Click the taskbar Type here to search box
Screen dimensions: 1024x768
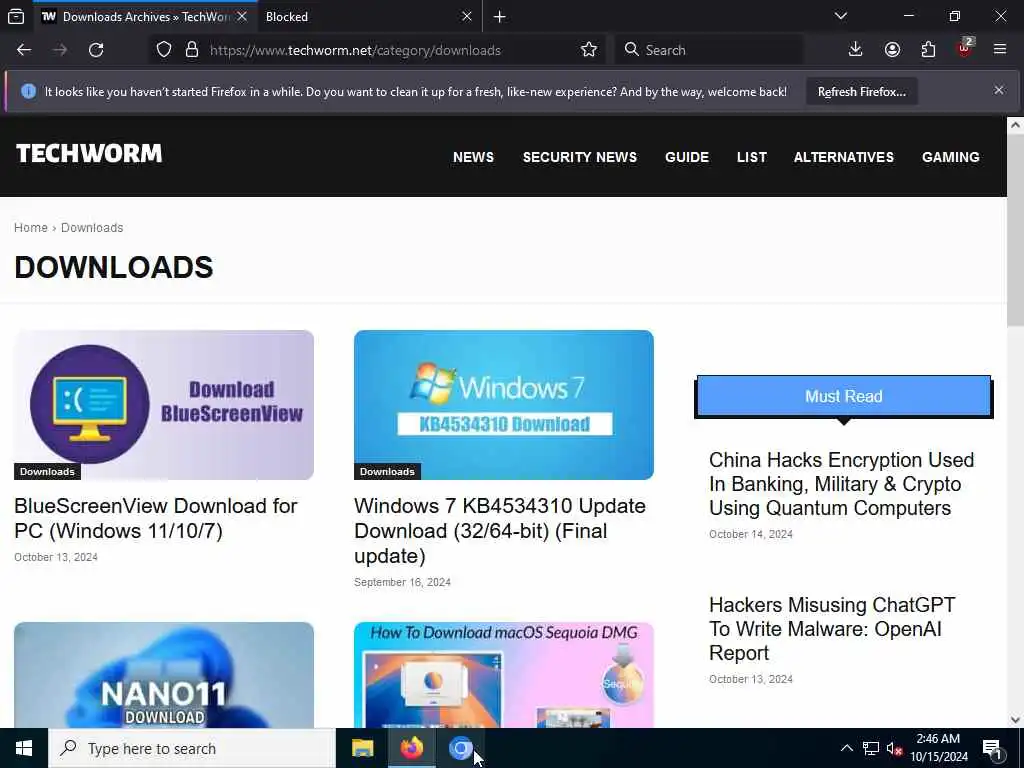[192, 748]
